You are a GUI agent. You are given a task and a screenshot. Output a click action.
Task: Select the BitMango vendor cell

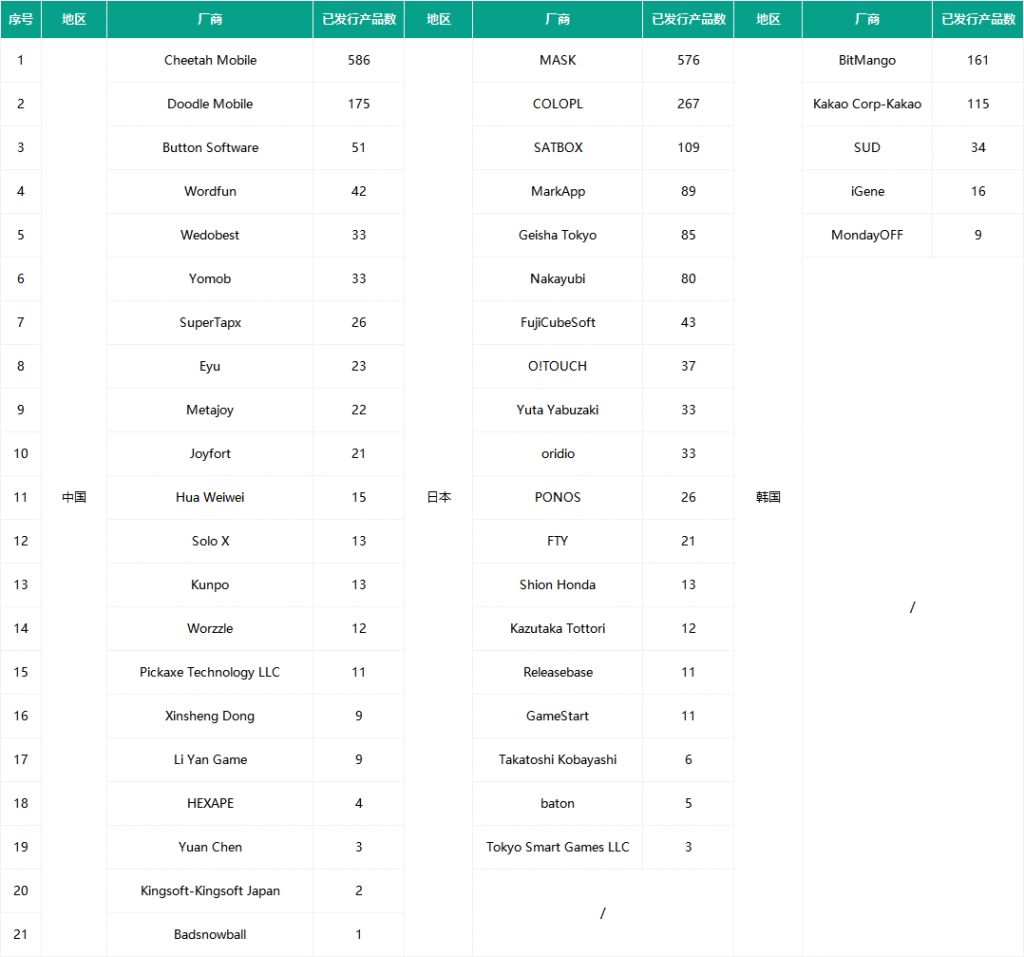point(867,60)
